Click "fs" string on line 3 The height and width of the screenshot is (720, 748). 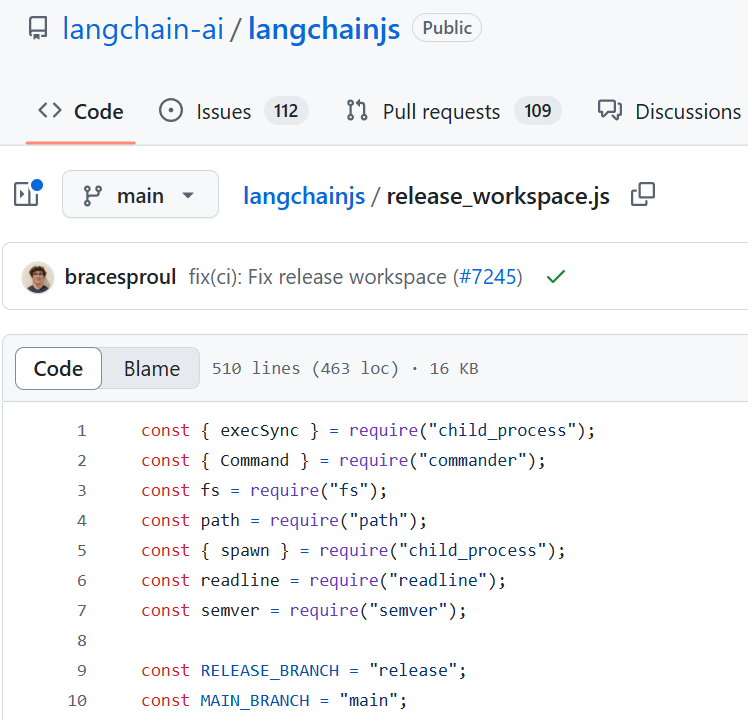pos(349,490)
